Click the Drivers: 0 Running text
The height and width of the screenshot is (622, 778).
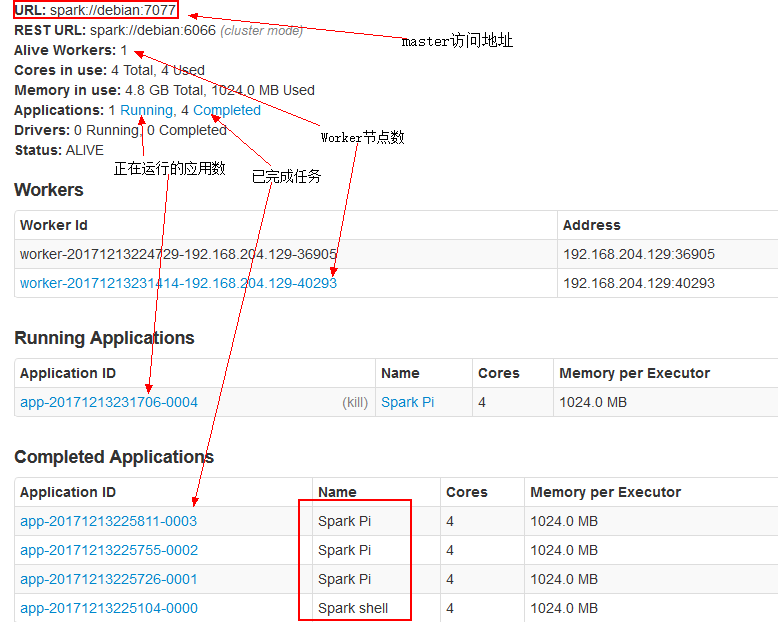(x=77, y=130)
